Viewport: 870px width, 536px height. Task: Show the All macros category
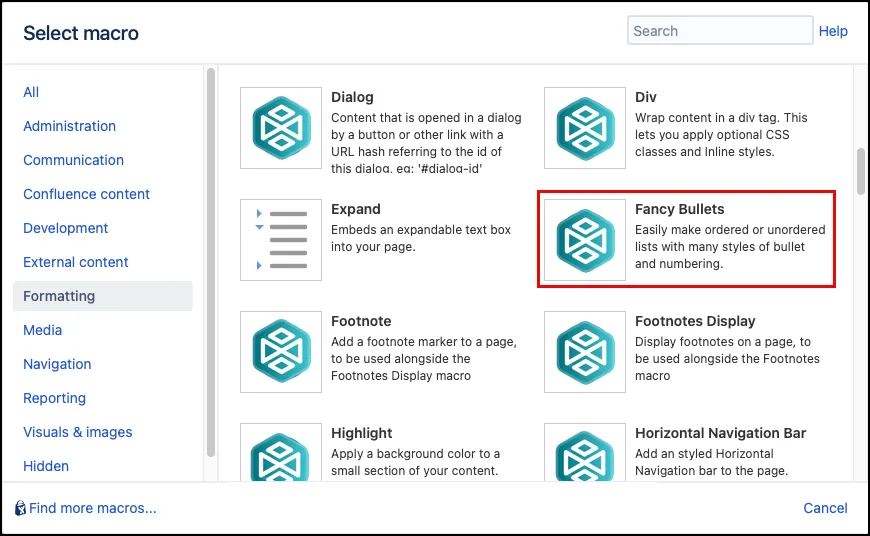(31, 92)
